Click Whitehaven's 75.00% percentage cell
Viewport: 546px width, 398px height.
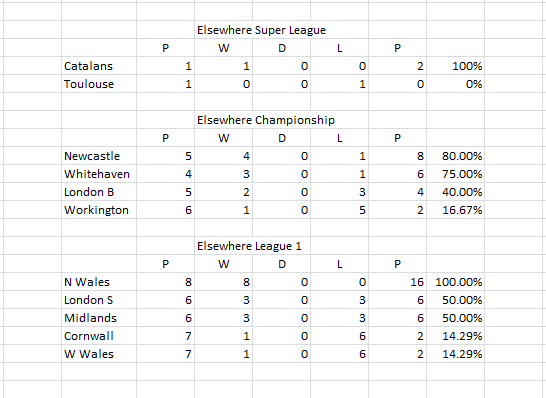455,174
